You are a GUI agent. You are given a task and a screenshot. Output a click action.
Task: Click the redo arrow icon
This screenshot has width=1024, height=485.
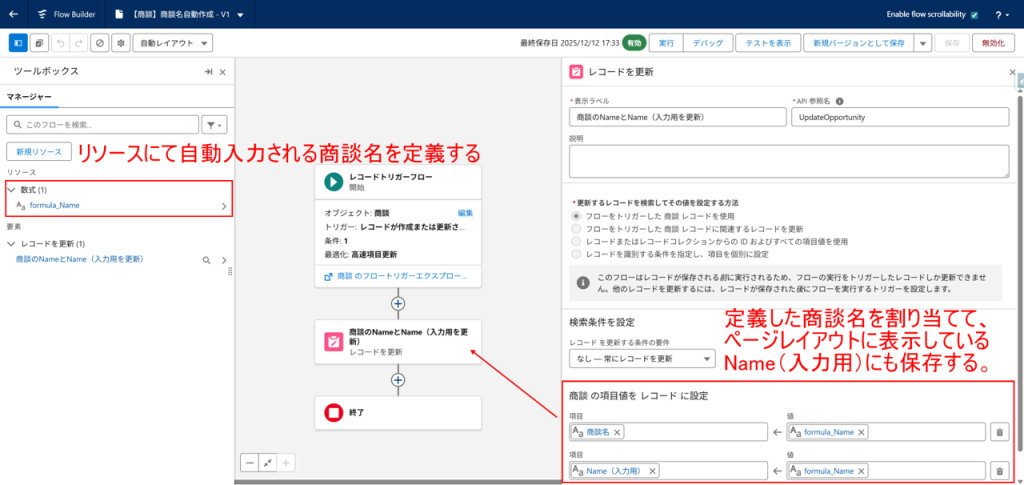point(78,43)
